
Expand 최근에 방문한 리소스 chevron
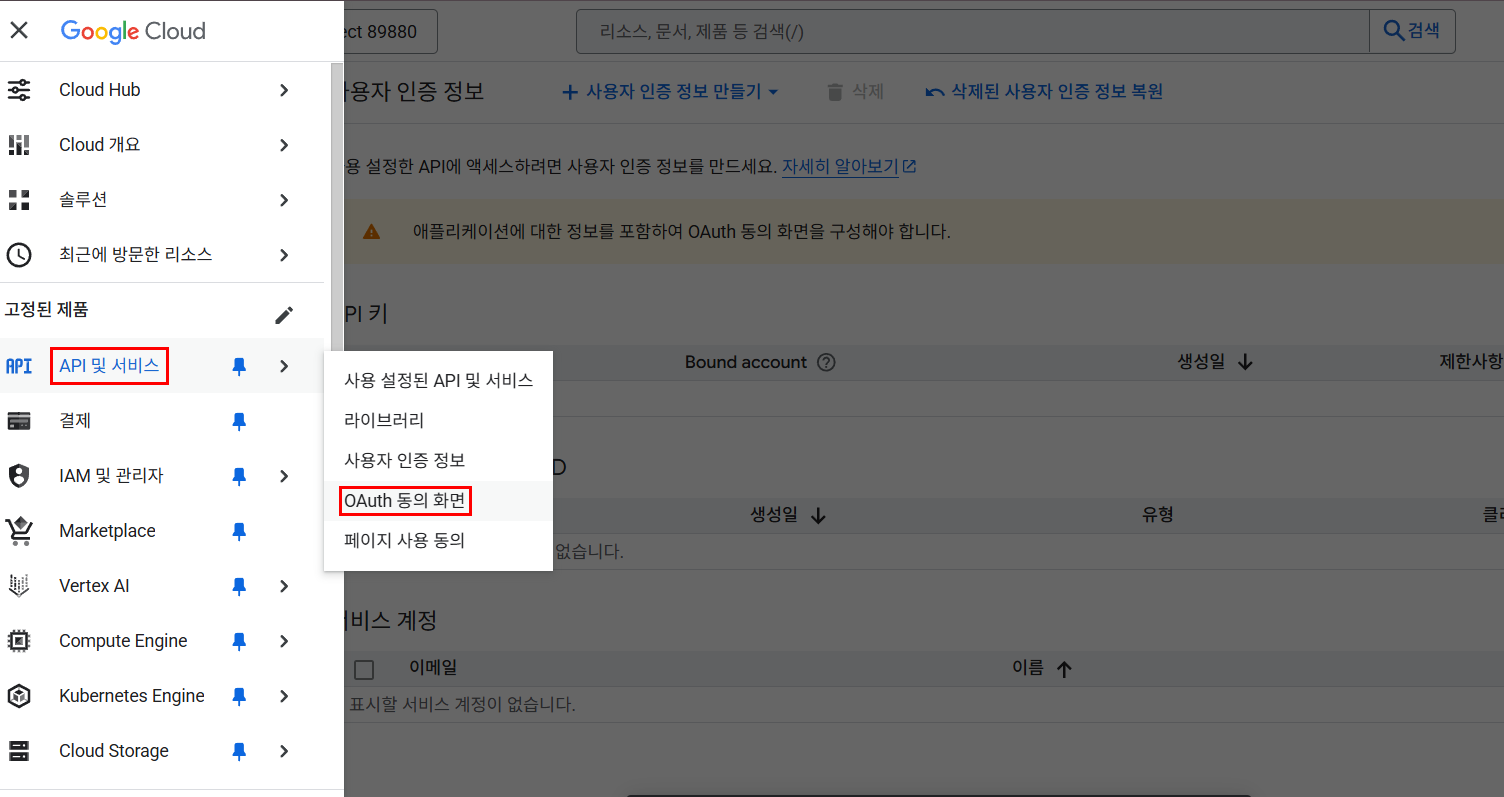[284, 255]
